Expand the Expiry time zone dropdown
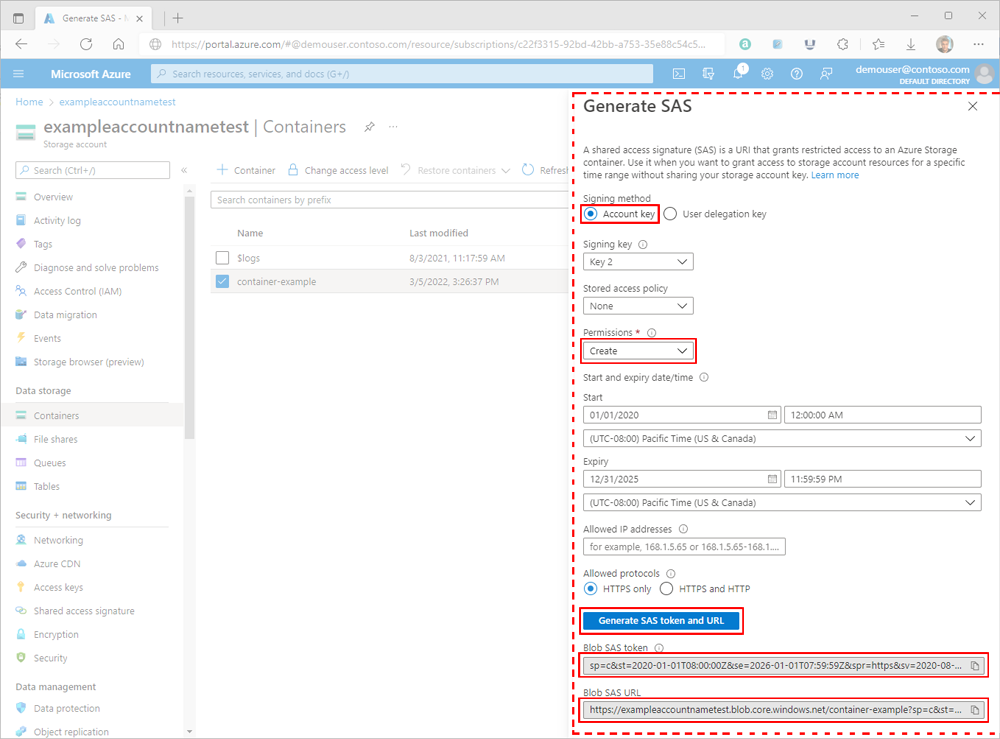This screenshot has width=1000, height=739. click(782, 502)
